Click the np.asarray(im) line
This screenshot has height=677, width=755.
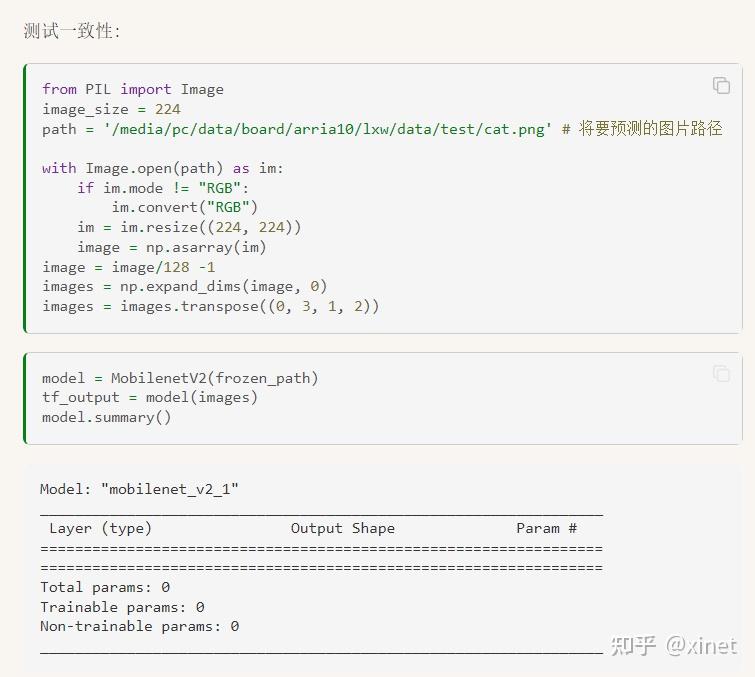point(172,247)
